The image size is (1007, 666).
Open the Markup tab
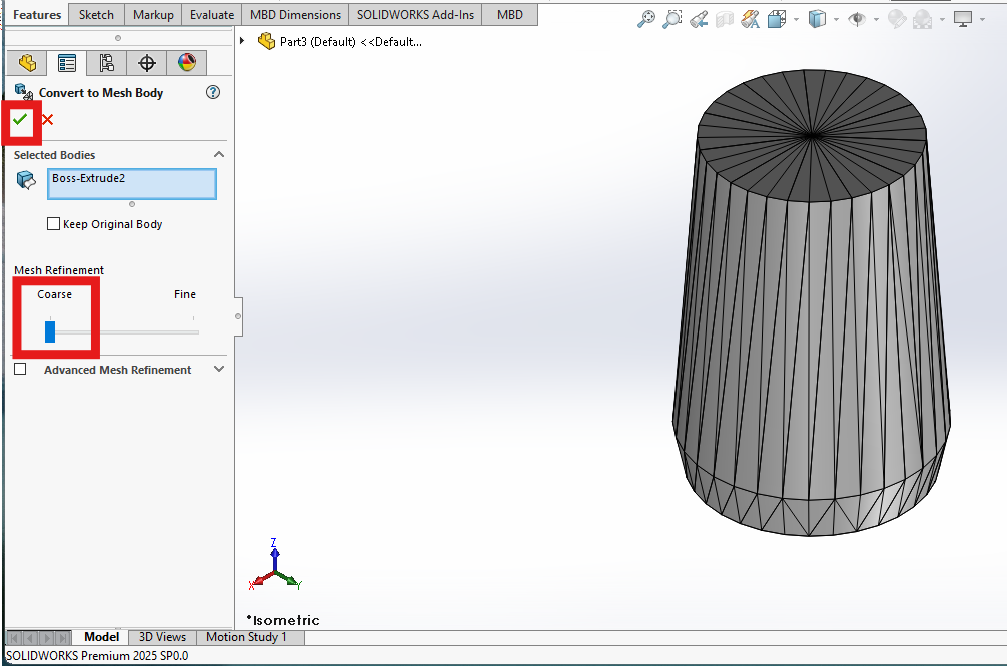point(153,15)
